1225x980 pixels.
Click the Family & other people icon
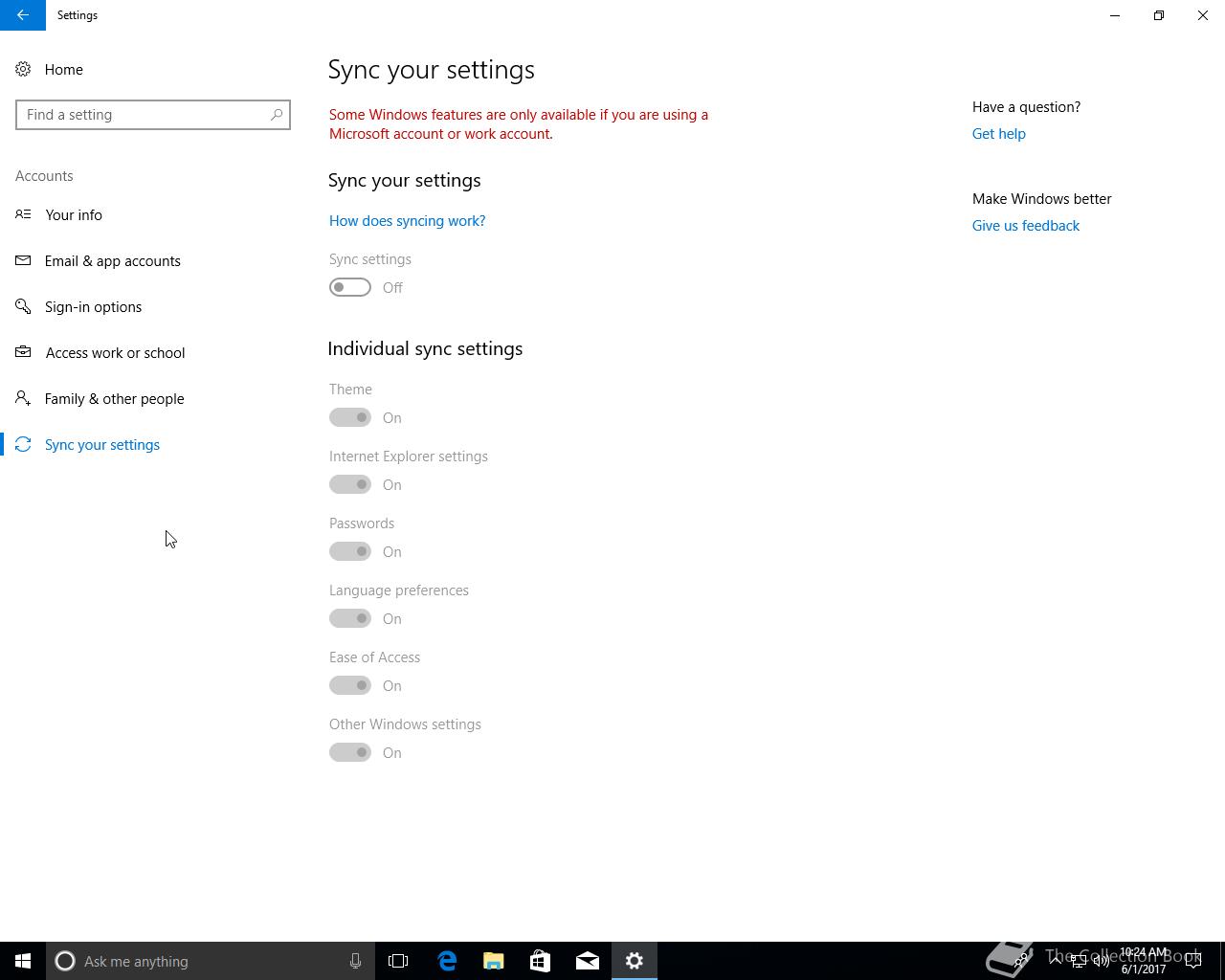[x=23, y=398]
